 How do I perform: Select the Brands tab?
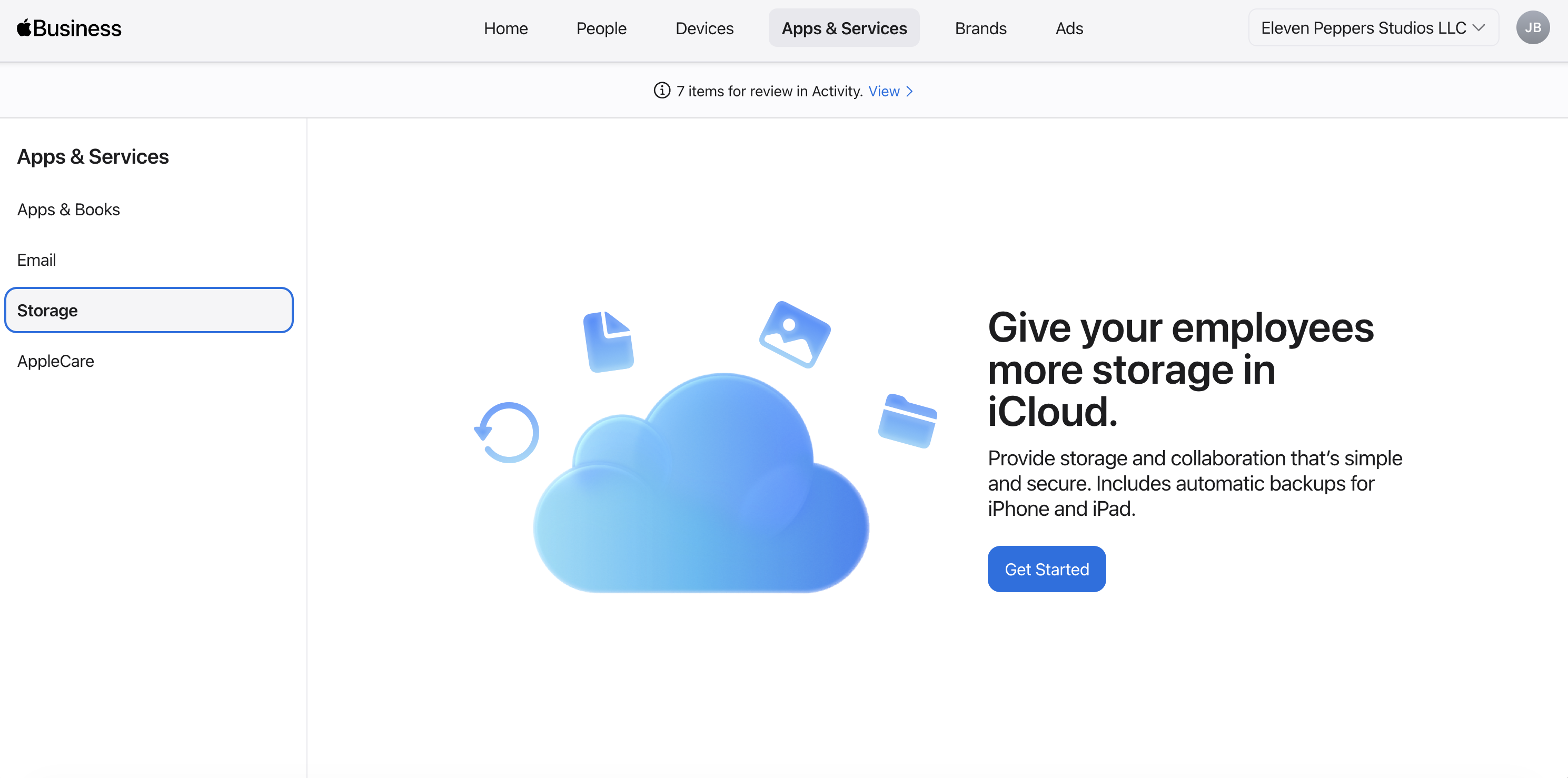point(980,28)
